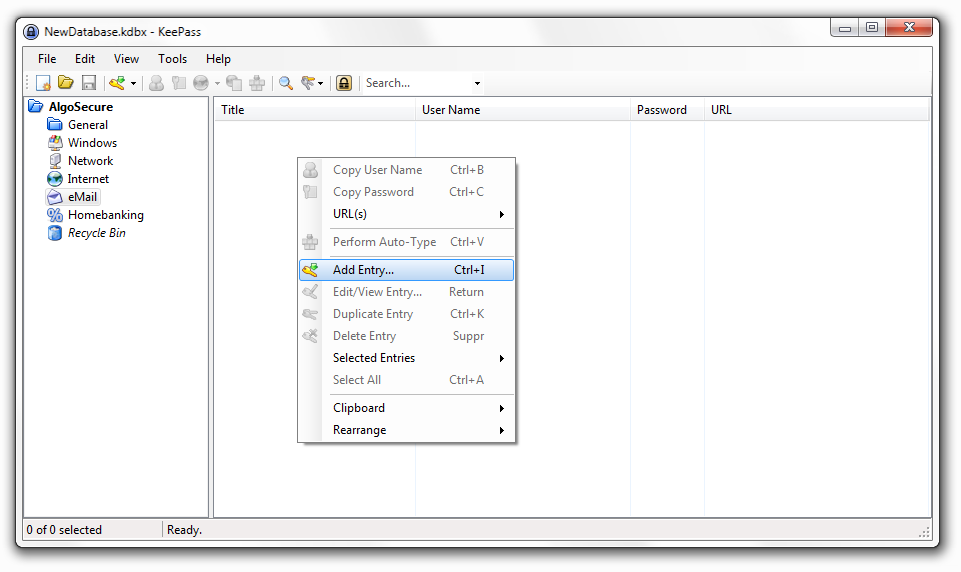Open the dropdown arrow beside the Add Entry toolbar icon
The height and width of the screenshot is (572, 961).
(x=133, y=83)
